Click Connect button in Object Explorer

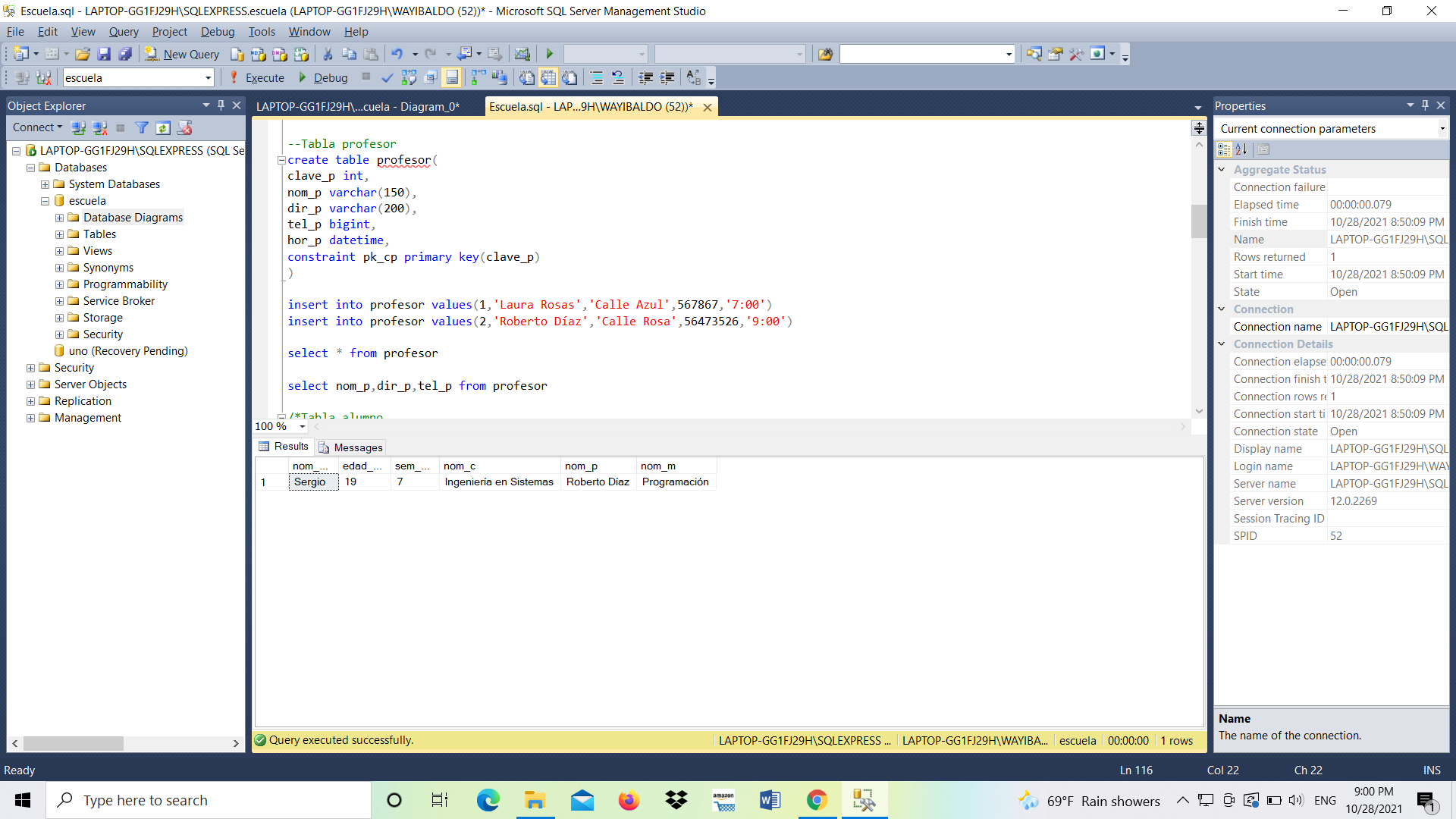(x=37, y=127)
